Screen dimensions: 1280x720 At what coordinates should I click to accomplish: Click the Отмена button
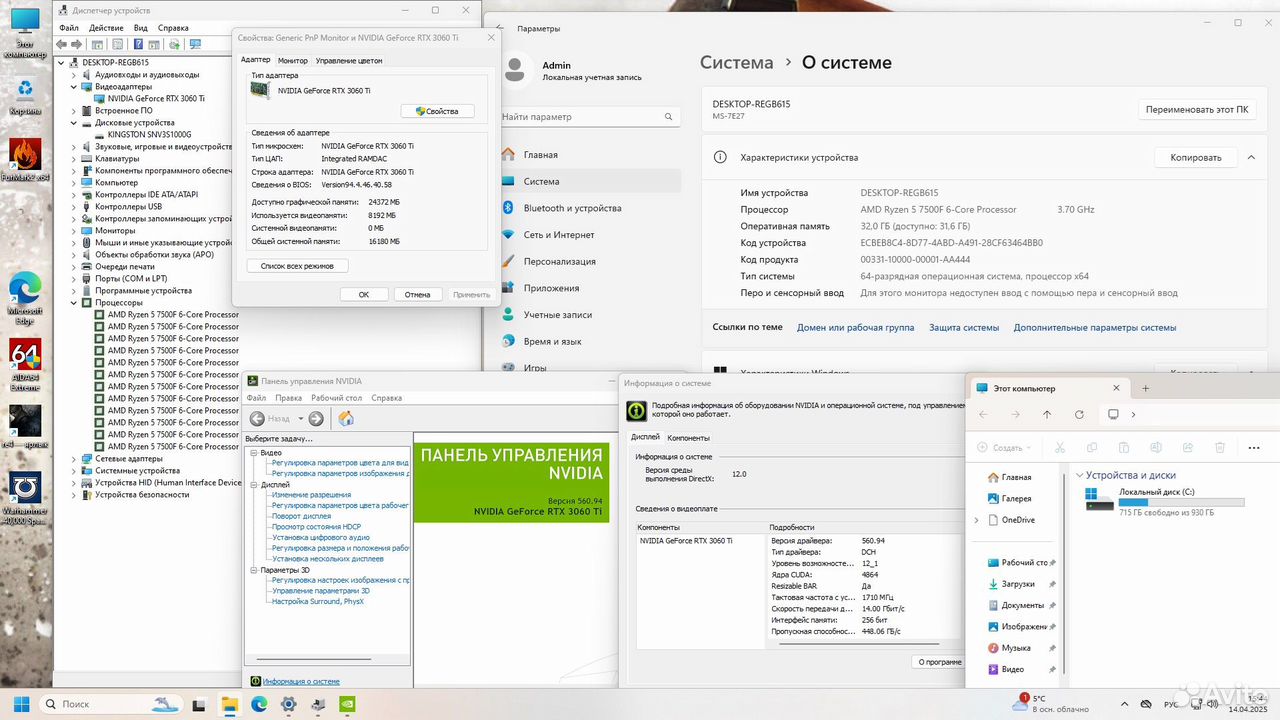[418, 295]
